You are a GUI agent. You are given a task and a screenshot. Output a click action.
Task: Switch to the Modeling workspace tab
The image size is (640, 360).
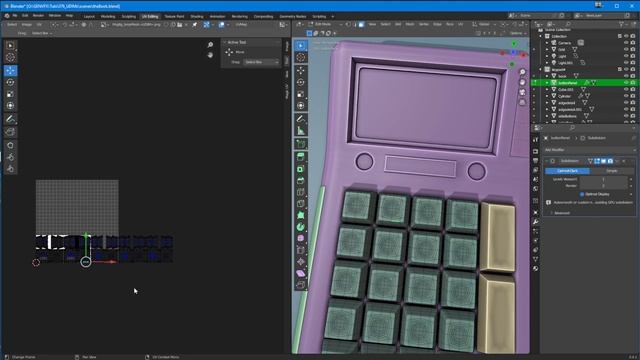(x=108, y=16)
